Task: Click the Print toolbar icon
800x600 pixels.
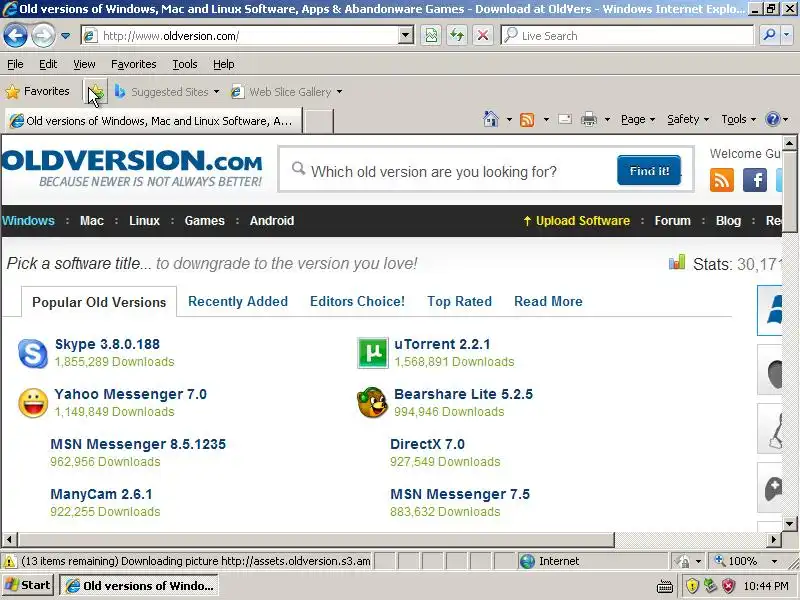Action: click(589, 119)
